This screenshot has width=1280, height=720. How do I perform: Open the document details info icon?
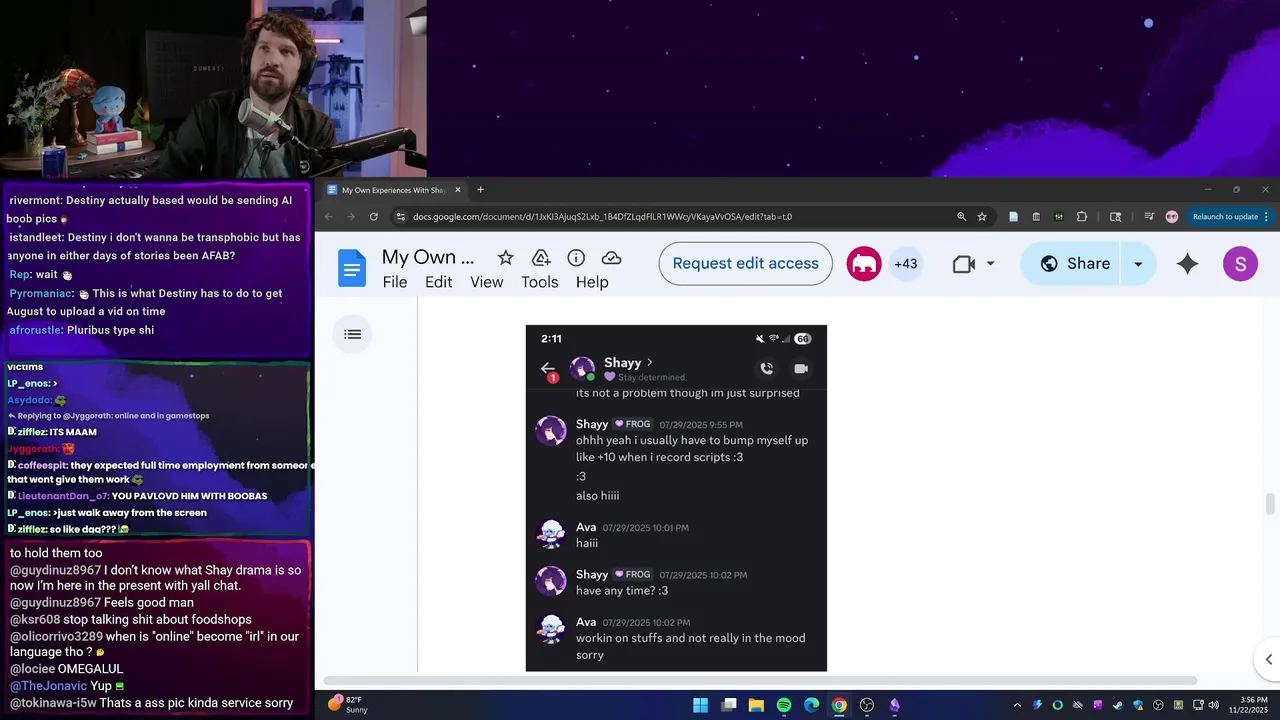click(576, 258)
